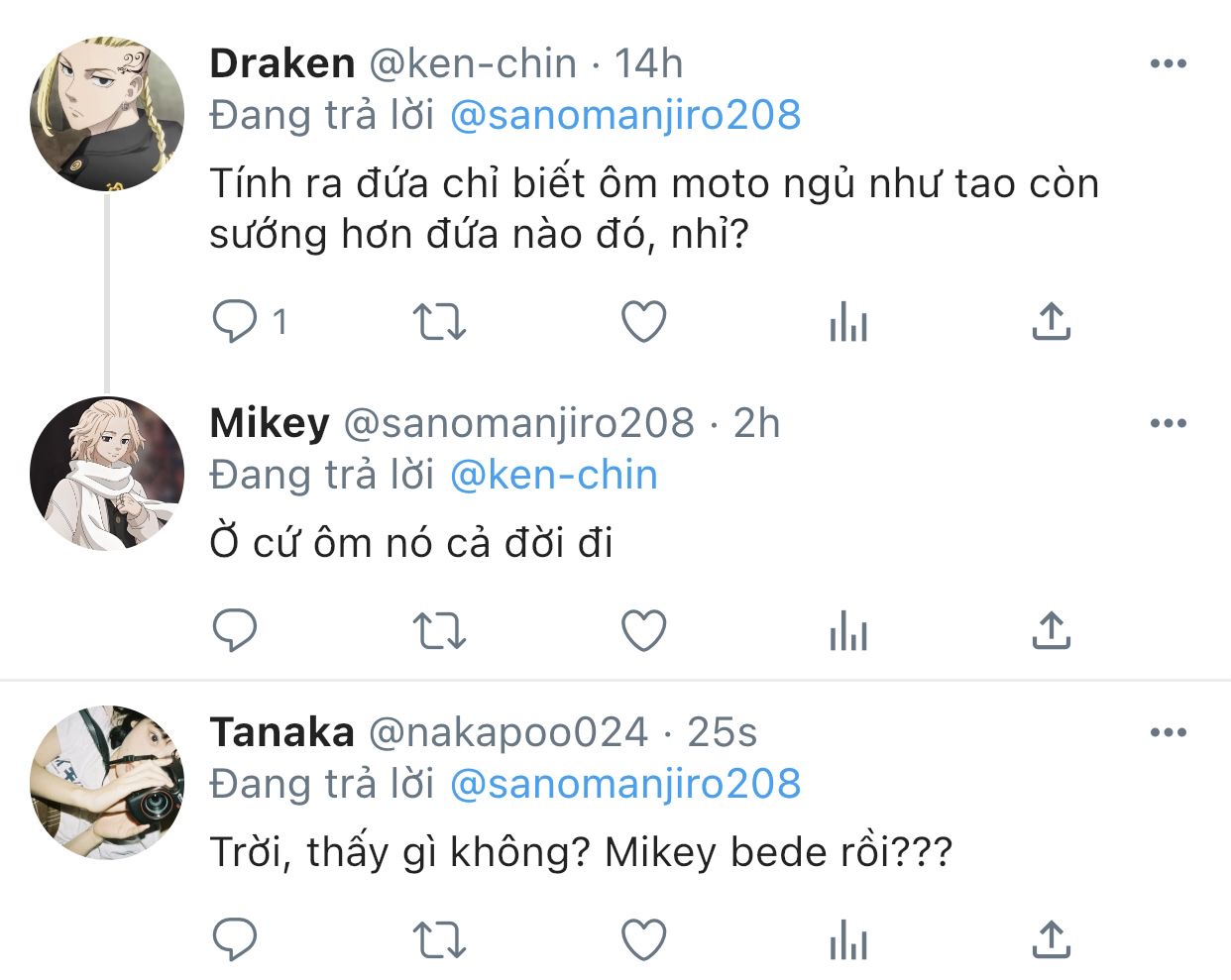This screenshot has width=1231, height=980.
Task: Open more options on Mikey's tweet
Action: [1168, 424]
